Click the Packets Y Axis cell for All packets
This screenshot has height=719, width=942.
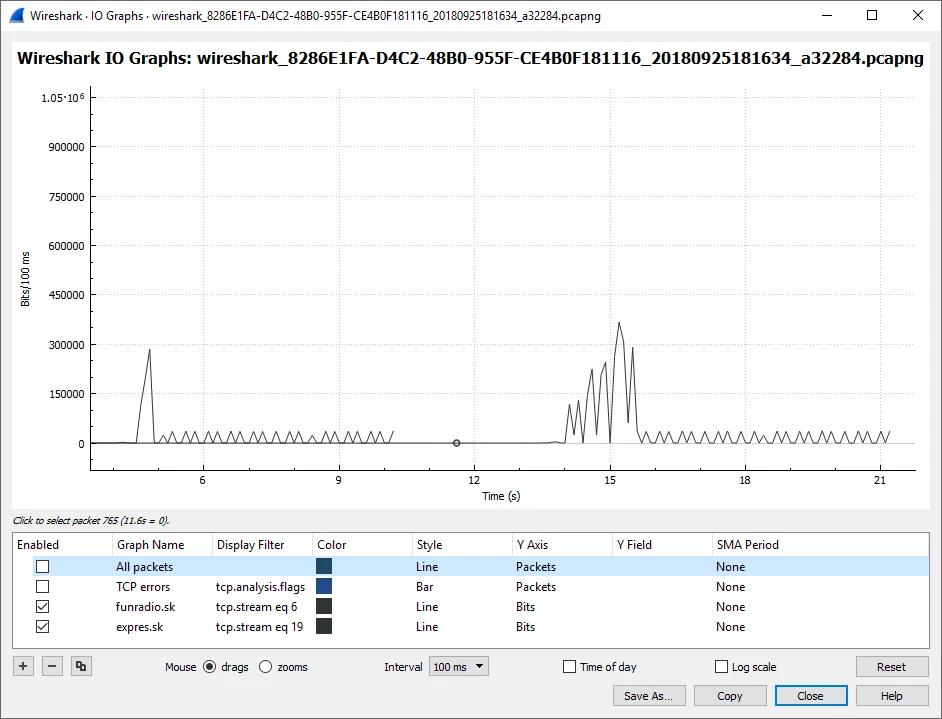[x=536, y=566]
